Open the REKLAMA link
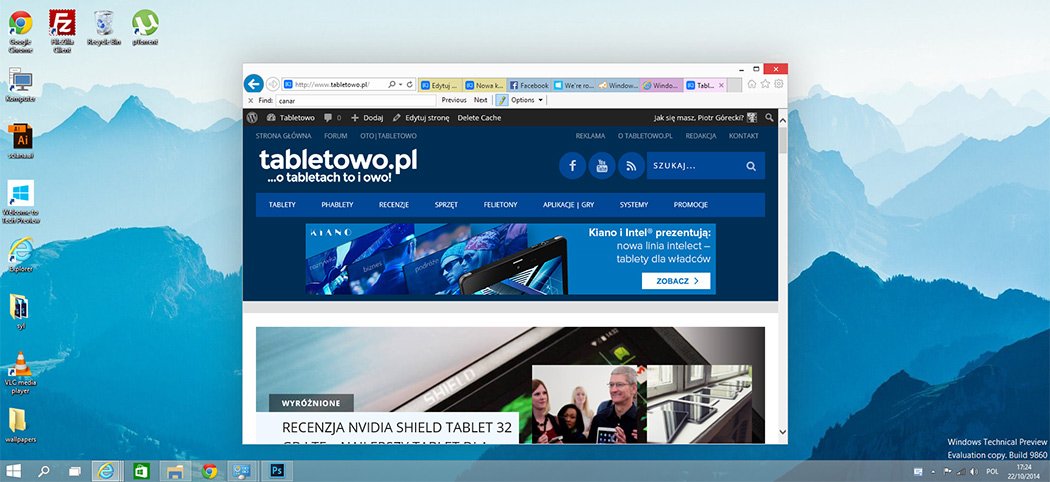Viewport: 1050px width, 482px height. click(x=590, y=136)
